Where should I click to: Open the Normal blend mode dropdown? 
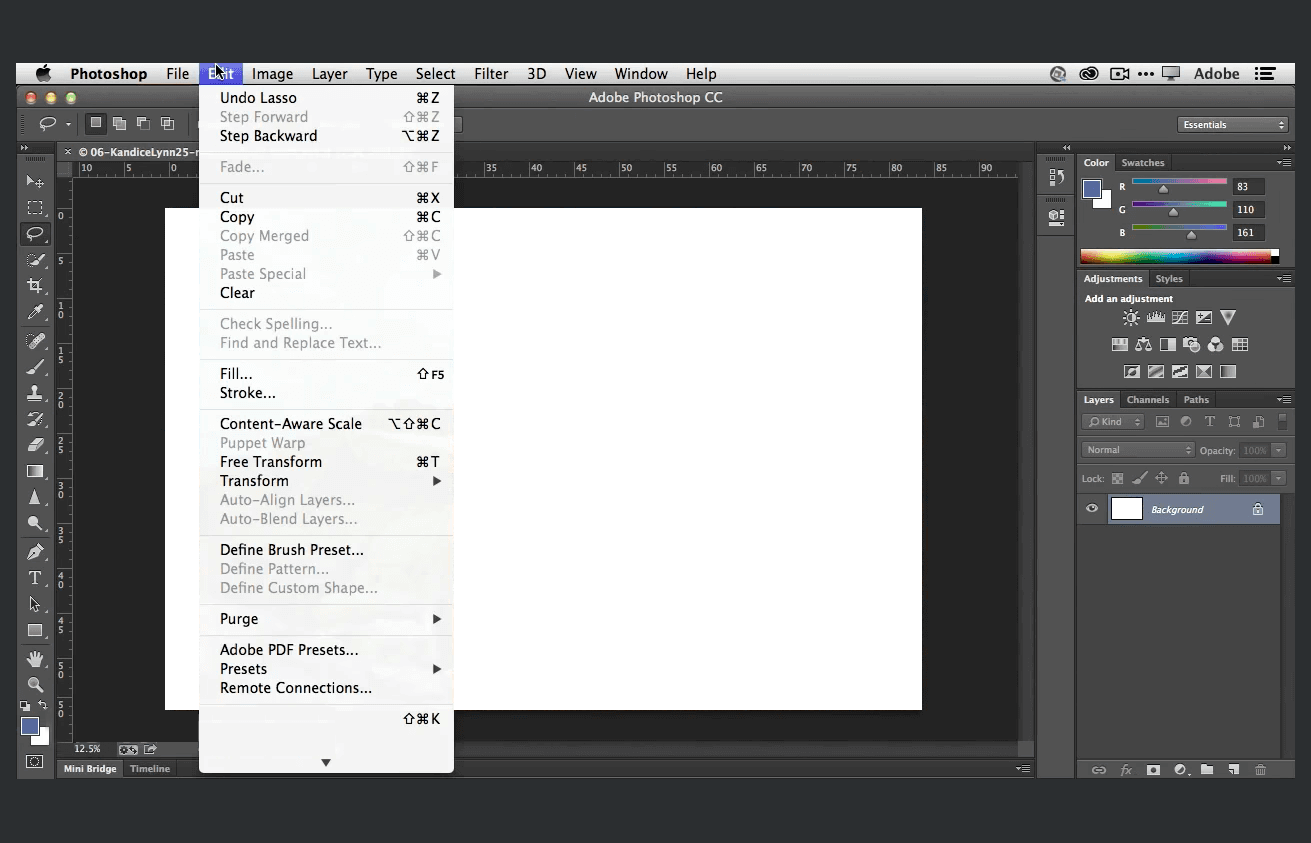pos(1138,450)
